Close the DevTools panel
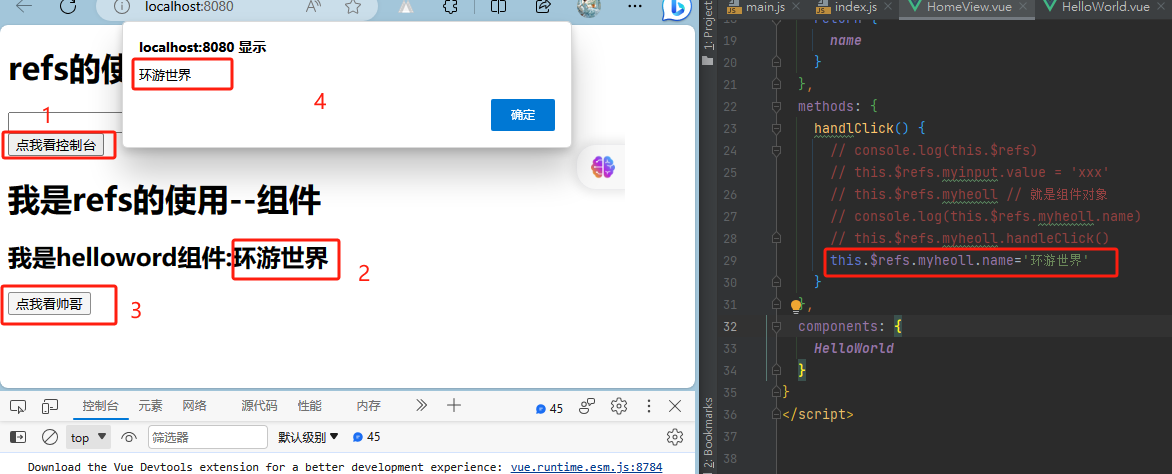Image resolution: width=1172 pixels, height=474 pixels. 675,406
